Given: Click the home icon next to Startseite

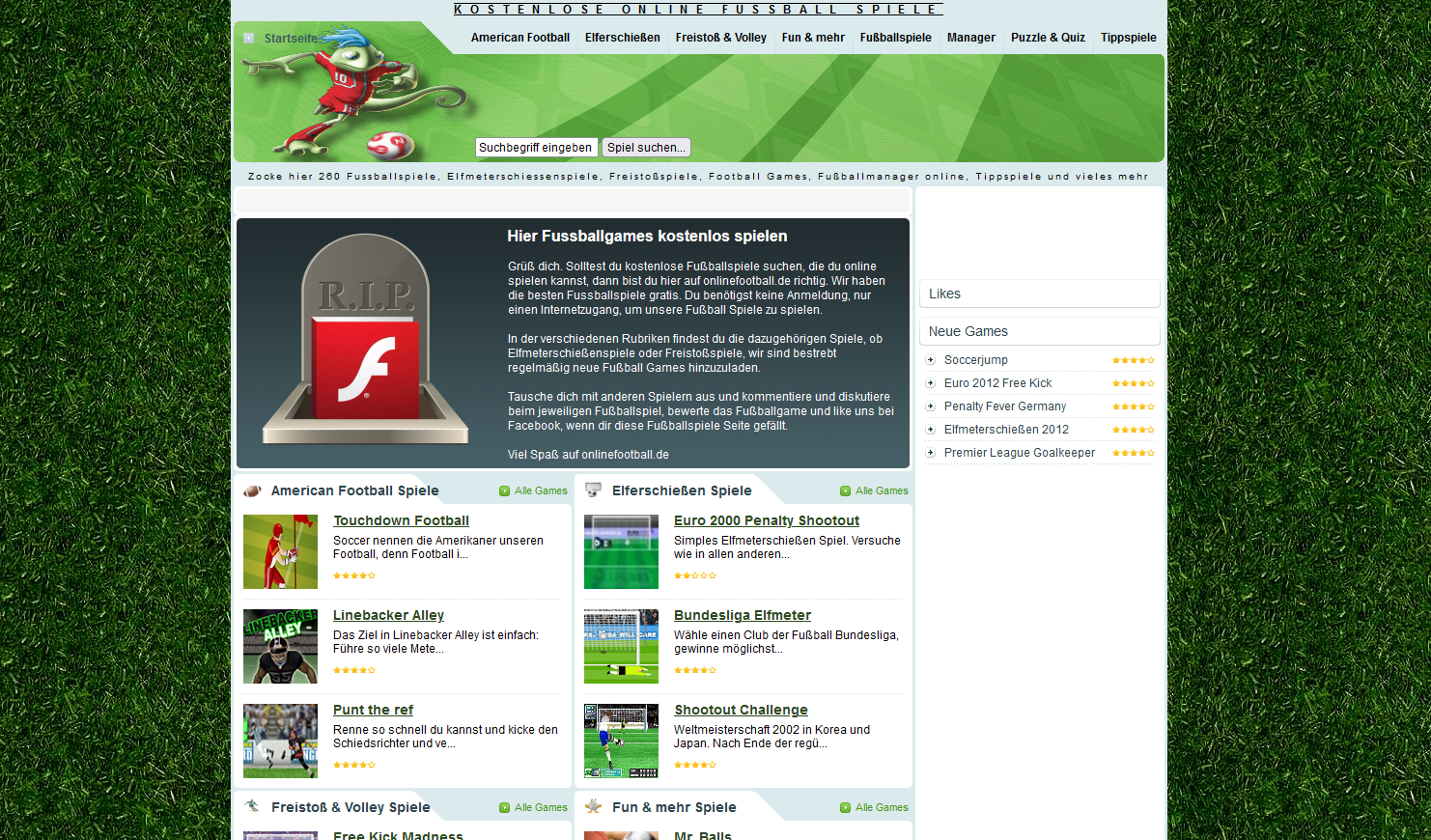Looking at the screenshot, I should tap(249, 38).
